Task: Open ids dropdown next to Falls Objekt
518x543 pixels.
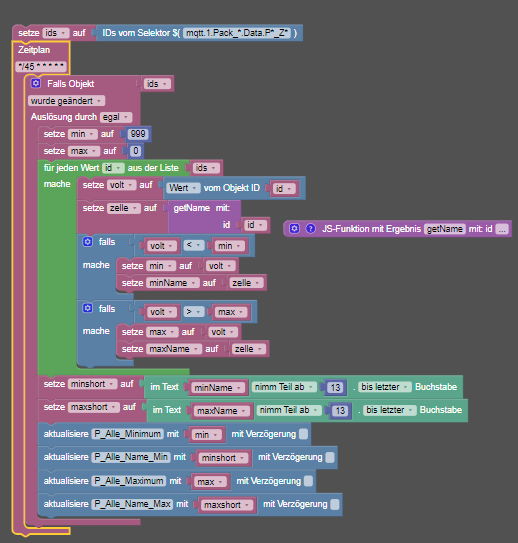Action: tap(157, 84)
